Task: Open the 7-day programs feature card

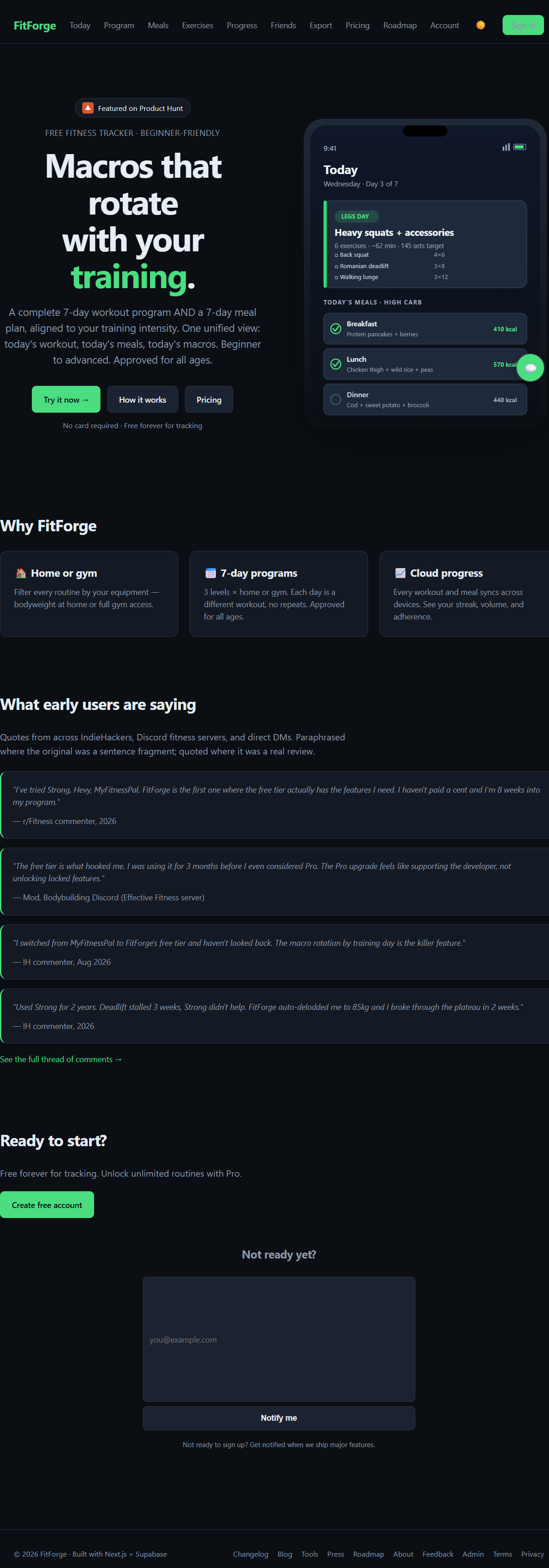Action: coord(279,594)
